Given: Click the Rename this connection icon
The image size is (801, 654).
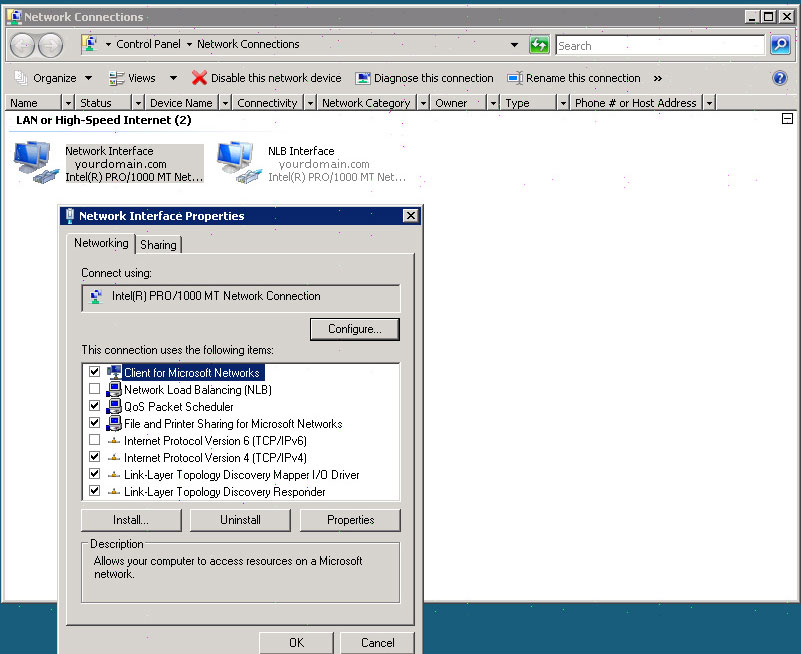Looking at the screenshot, I should 514,78.
